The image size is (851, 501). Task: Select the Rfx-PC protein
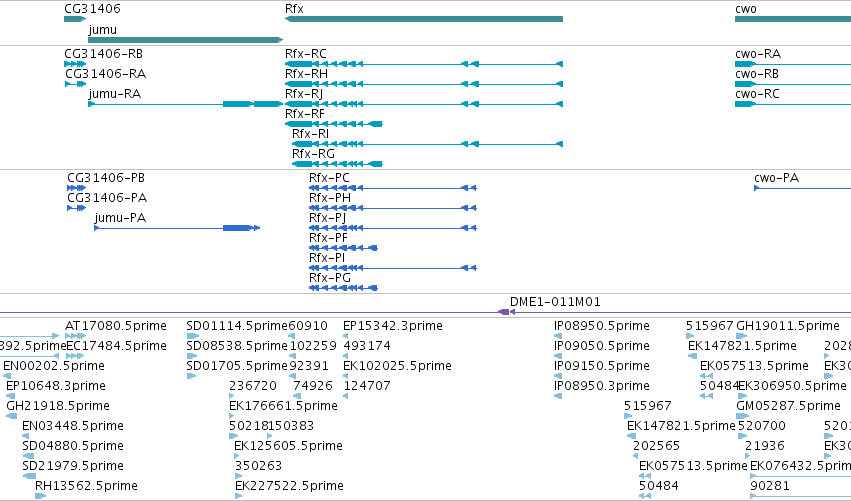click(392, 188)
